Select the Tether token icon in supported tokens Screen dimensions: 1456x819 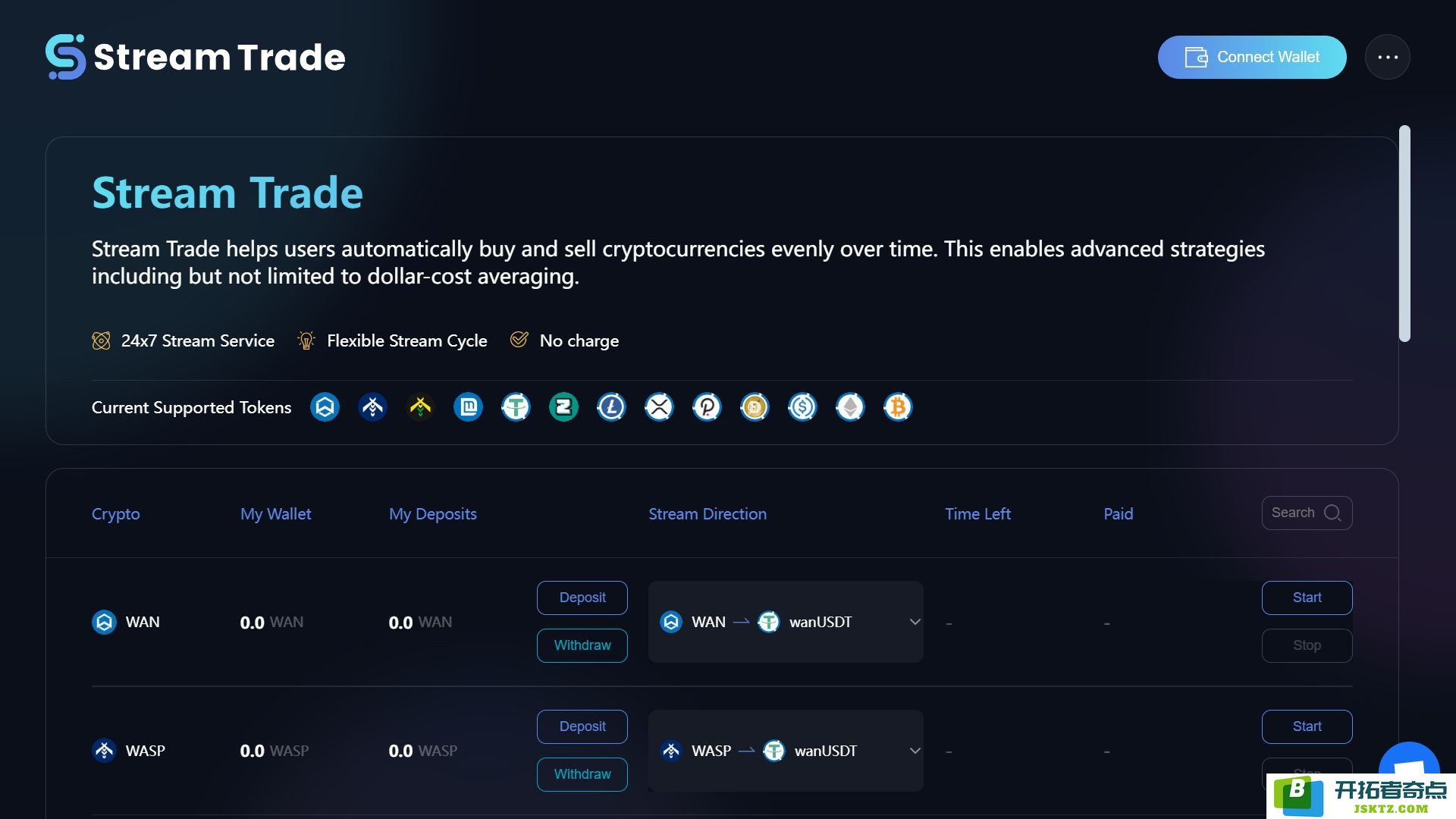515,407
